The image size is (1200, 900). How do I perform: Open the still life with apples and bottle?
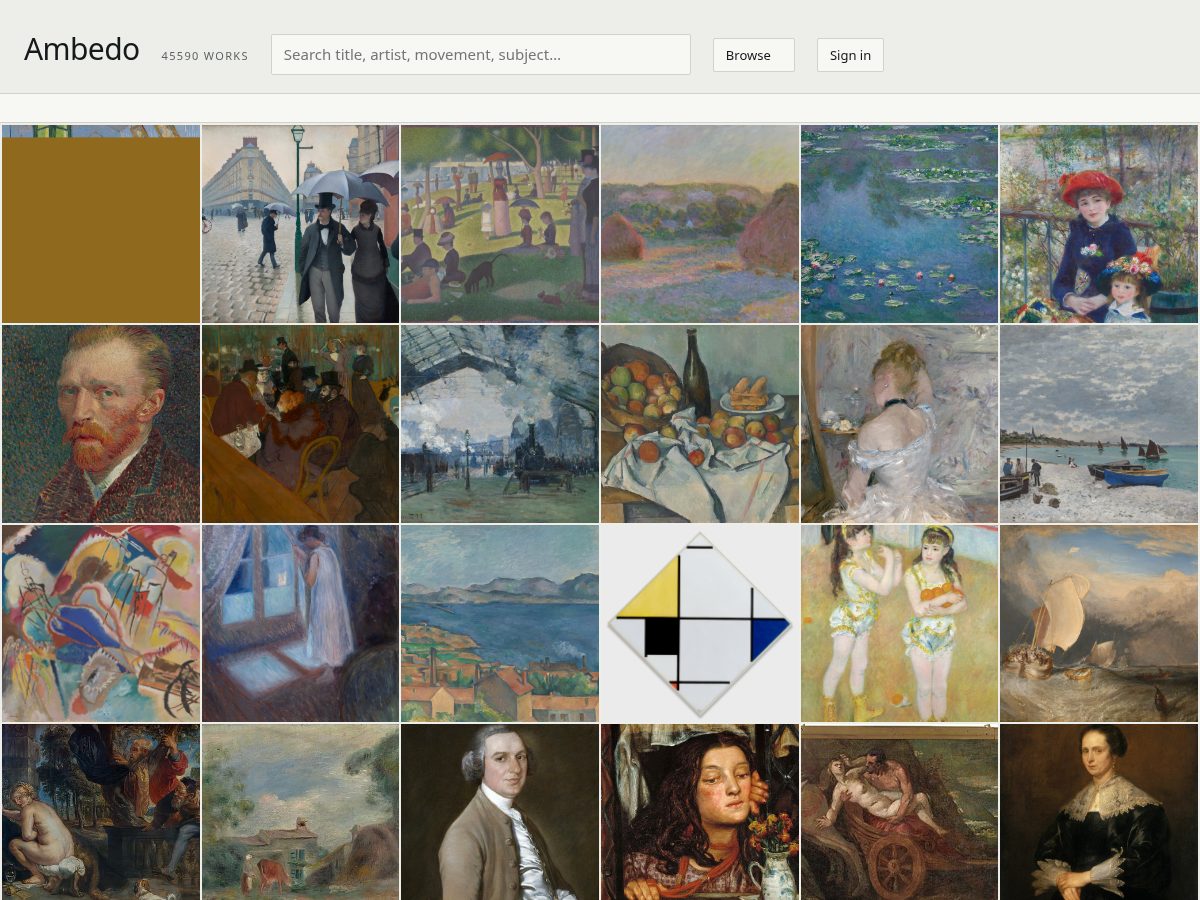tap(700, 424)
